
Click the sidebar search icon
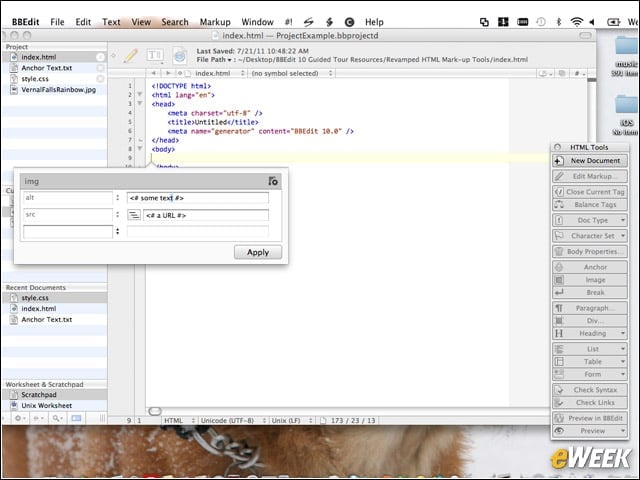[x=57, y=418]
